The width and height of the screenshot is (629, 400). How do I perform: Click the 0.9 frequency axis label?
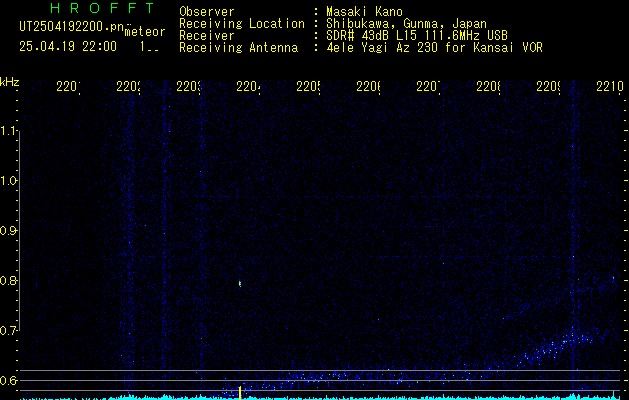(x=8, y=231)
